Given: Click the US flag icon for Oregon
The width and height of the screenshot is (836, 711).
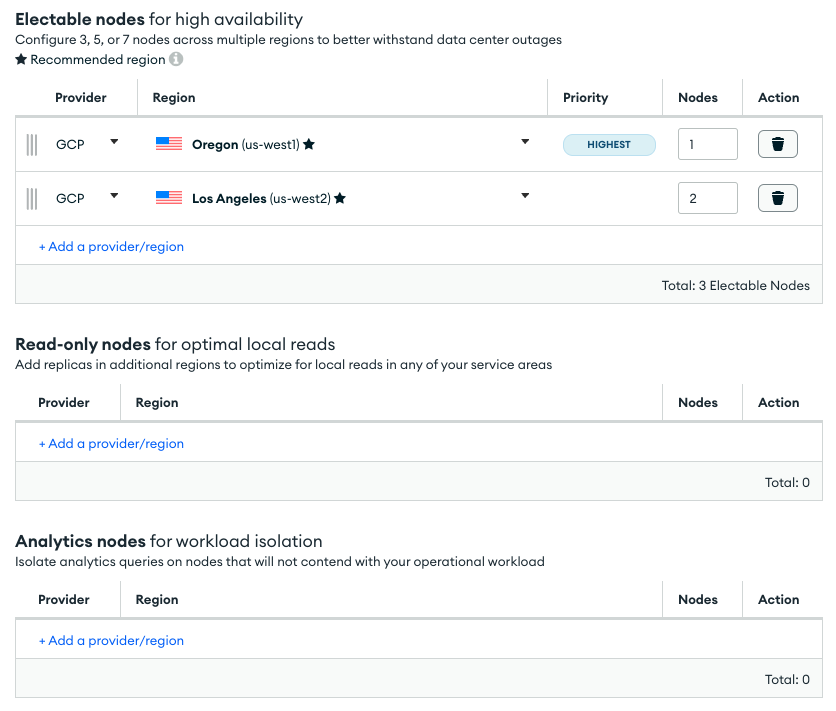Looking at the screenshot, I should tap(170, 143).
